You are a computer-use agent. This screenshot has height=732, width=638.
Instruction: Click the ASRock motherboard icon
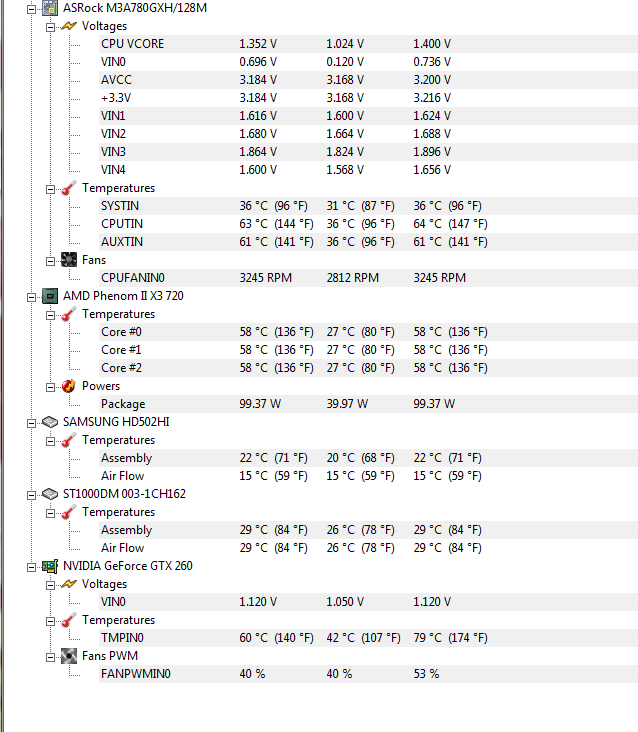[x=49, y=8]
